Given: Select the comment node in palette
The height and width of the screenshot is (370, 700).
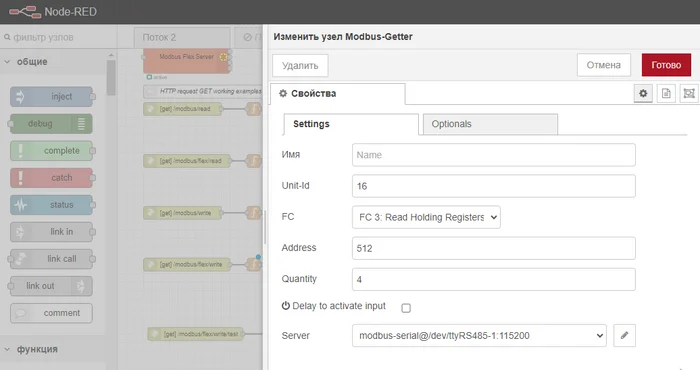Looking at the screenshot, I should tap(51, 313).
